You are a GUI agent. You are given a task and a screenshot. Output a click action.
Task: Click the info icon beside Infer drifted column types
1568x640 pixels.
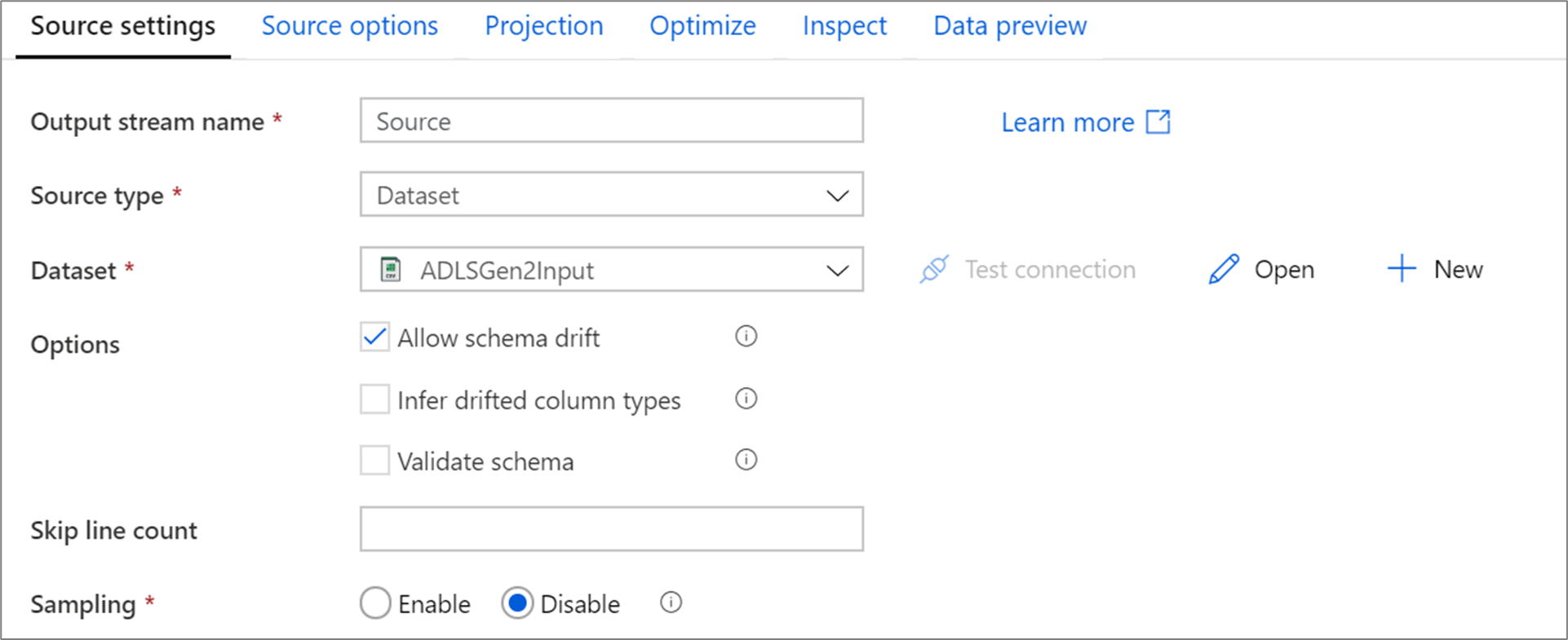(745, 399)
